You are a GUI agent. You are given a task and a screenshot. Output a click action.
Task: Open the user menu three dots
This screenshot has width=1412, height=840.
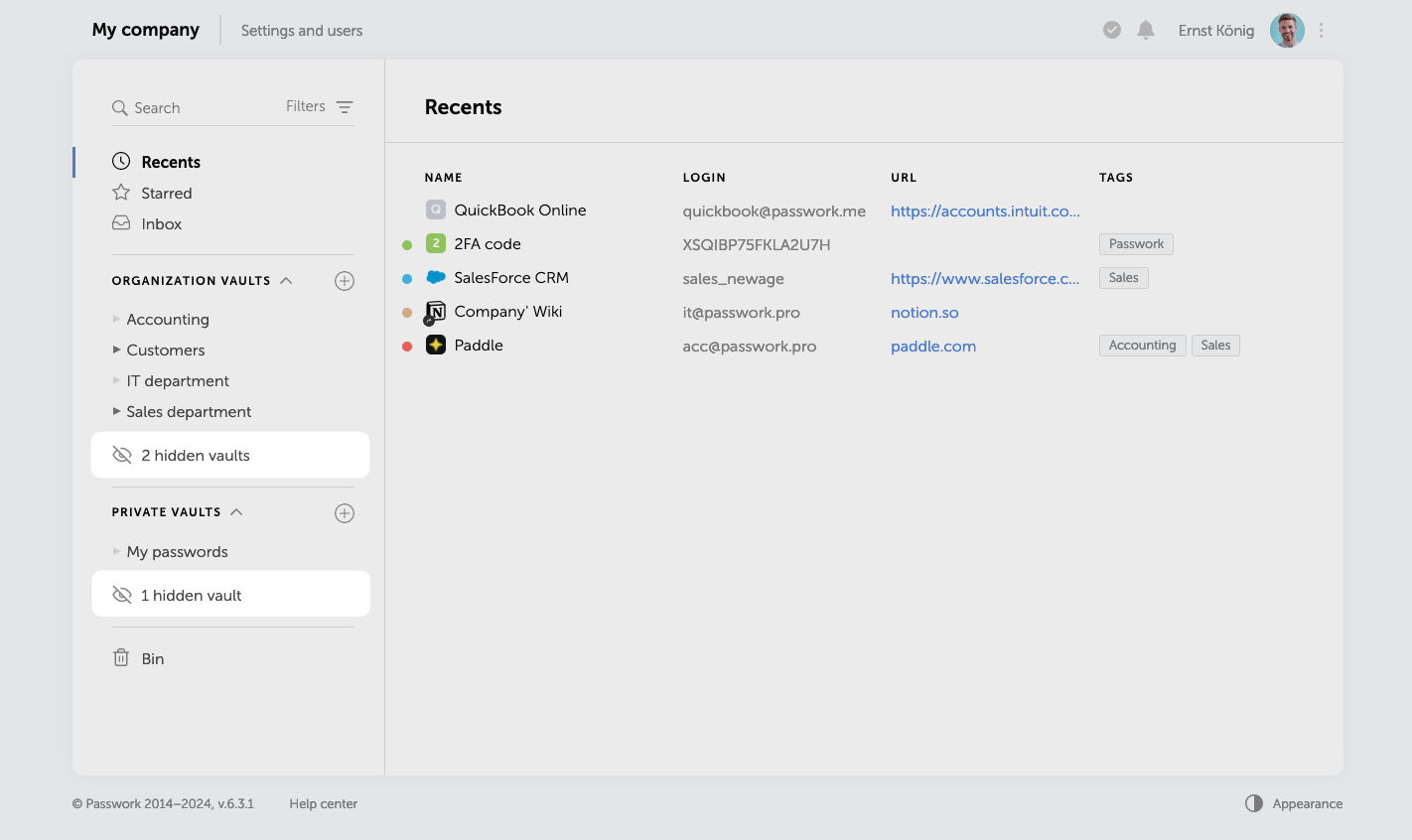[1321, 31]
